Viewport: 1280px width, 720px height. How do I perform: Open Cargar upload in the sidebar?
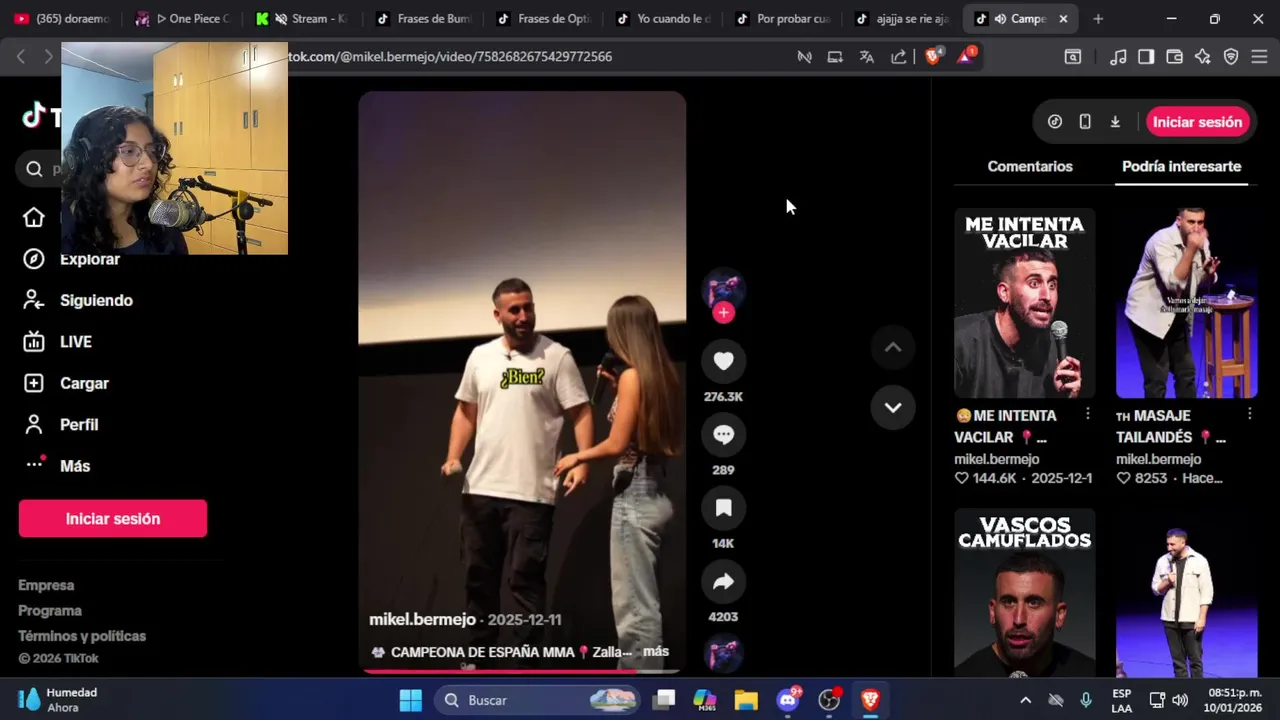click(66, 383)
